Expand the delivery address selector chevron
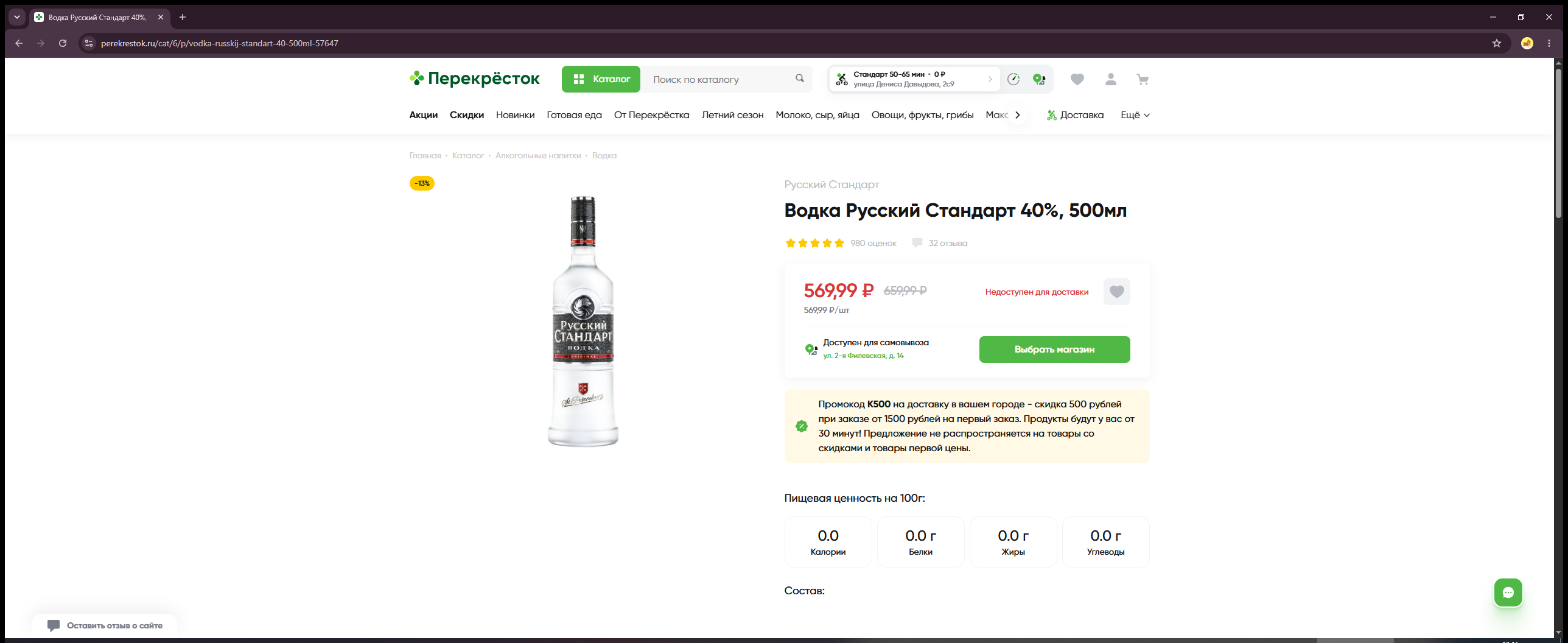Screen dimensions: 1568x643 [x=990, y=79]
